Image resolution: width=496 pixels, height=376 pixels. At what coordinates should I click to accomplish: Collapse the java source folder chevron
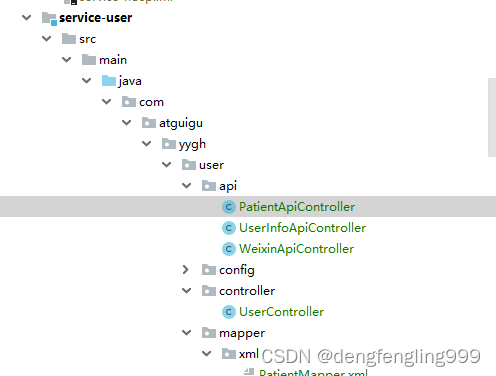coord(87,81)
